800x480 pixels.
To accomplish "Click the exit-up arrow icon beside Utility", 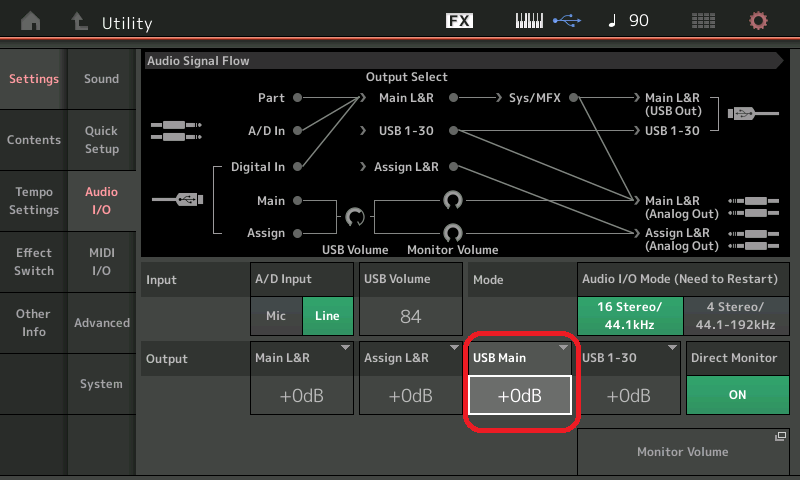I will [x=79, y=21].
